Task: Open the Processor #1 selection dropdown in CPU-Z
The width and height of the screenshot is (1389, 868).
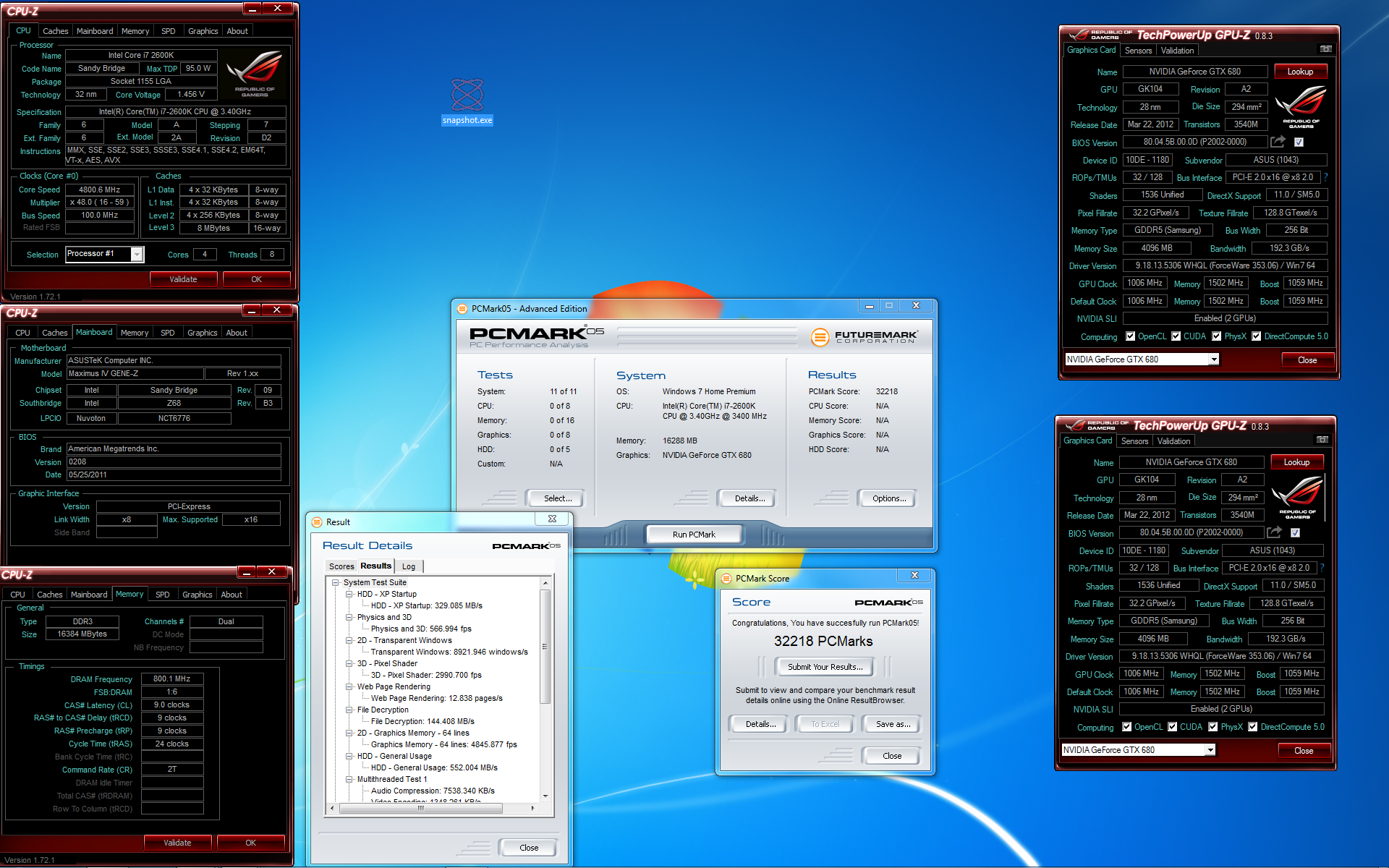Action: pos(137,254)
